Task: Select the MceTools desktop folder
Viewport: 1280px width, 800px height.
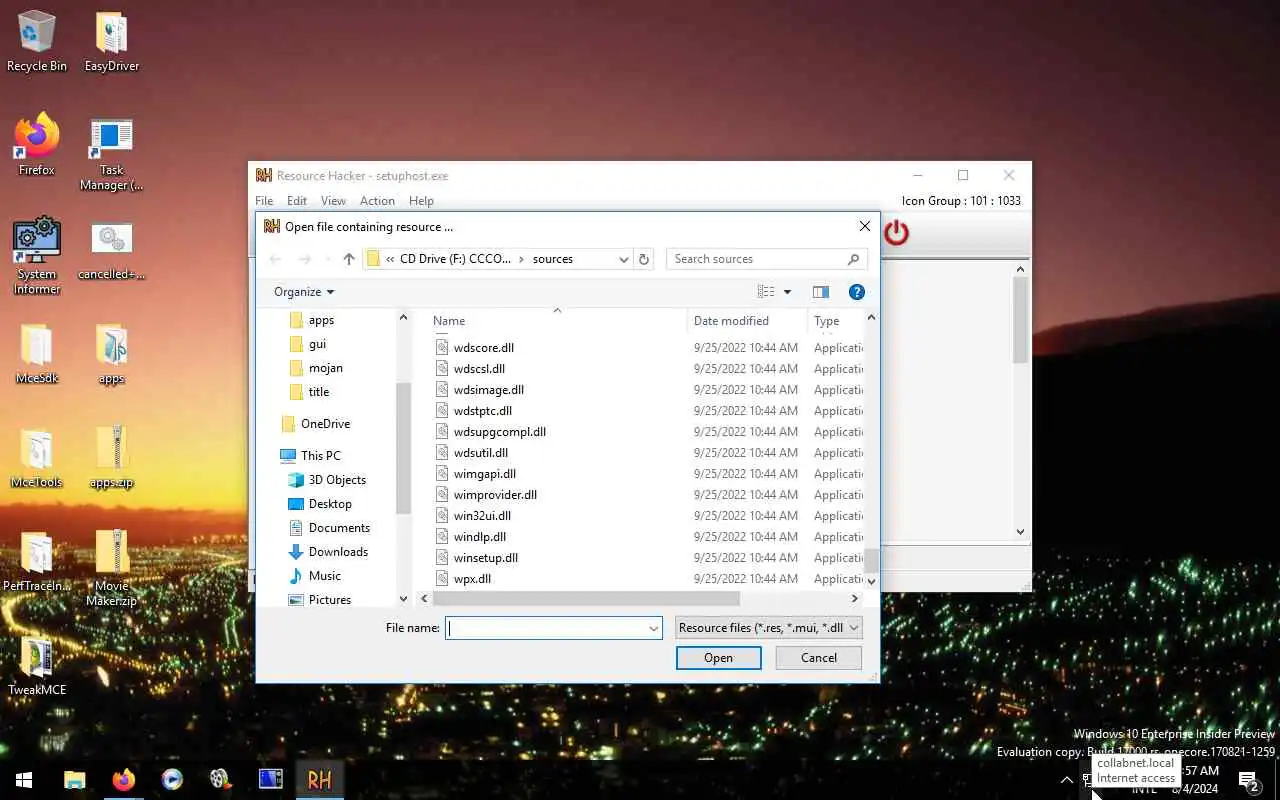Action: click(37, 458)
